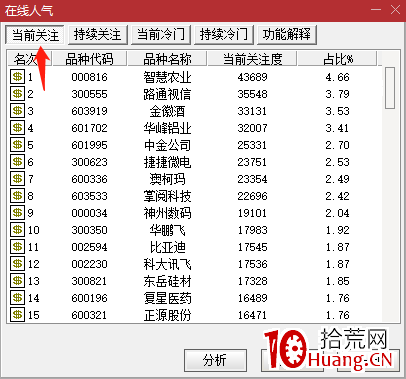
Task: Click the dollar icon next to 路通视信
Action: (17, 94)
